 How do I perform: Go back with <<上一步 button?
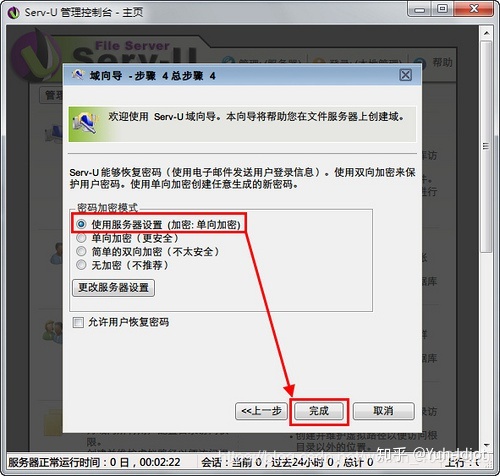(261, 411)
